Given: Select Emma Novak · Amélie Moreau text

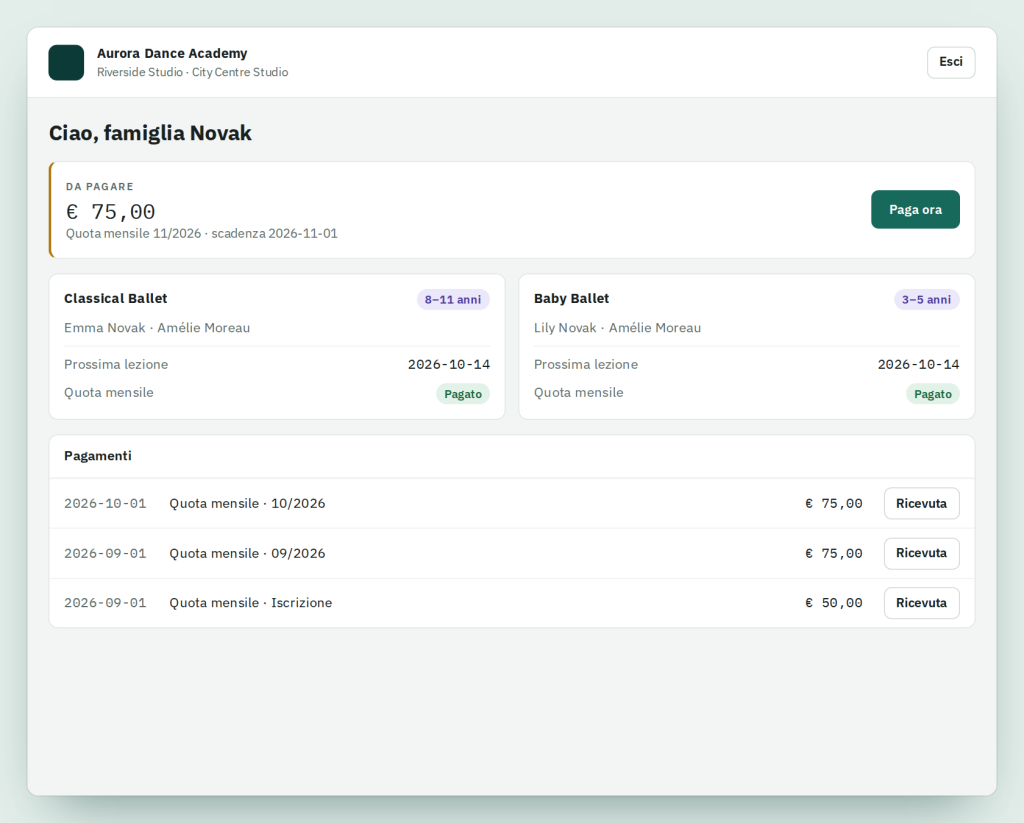Looking at the screenshot, I should tap(157, 328).
